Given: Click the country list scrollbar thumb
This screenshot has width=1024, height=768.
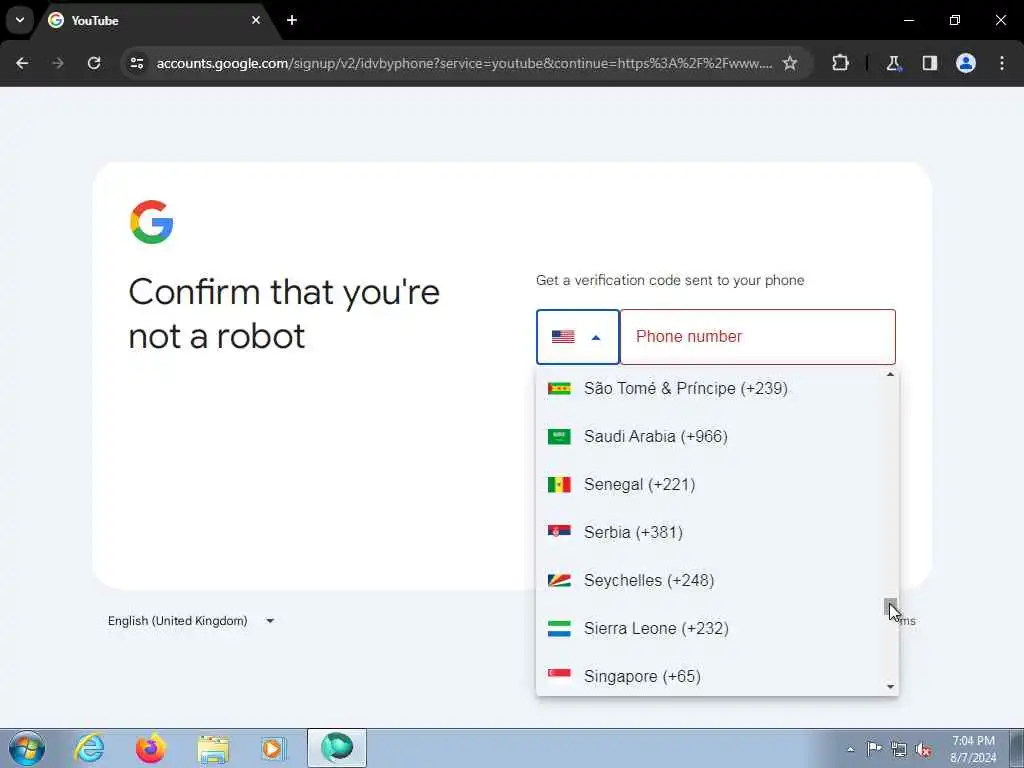Looking at the screenshot, I should coord(890,607).
